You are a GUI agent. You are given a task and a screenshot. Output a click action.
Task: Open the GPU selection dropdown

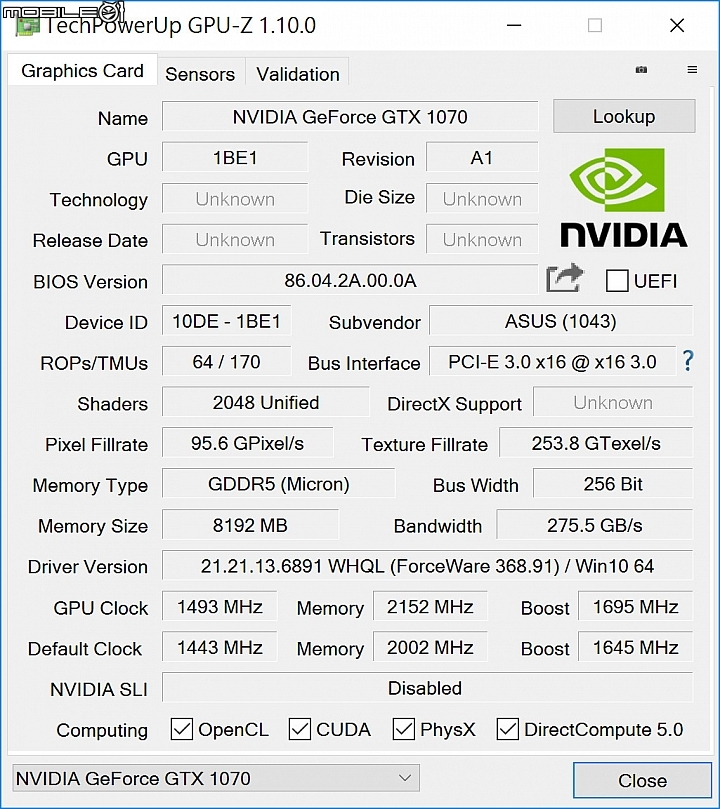216,778
